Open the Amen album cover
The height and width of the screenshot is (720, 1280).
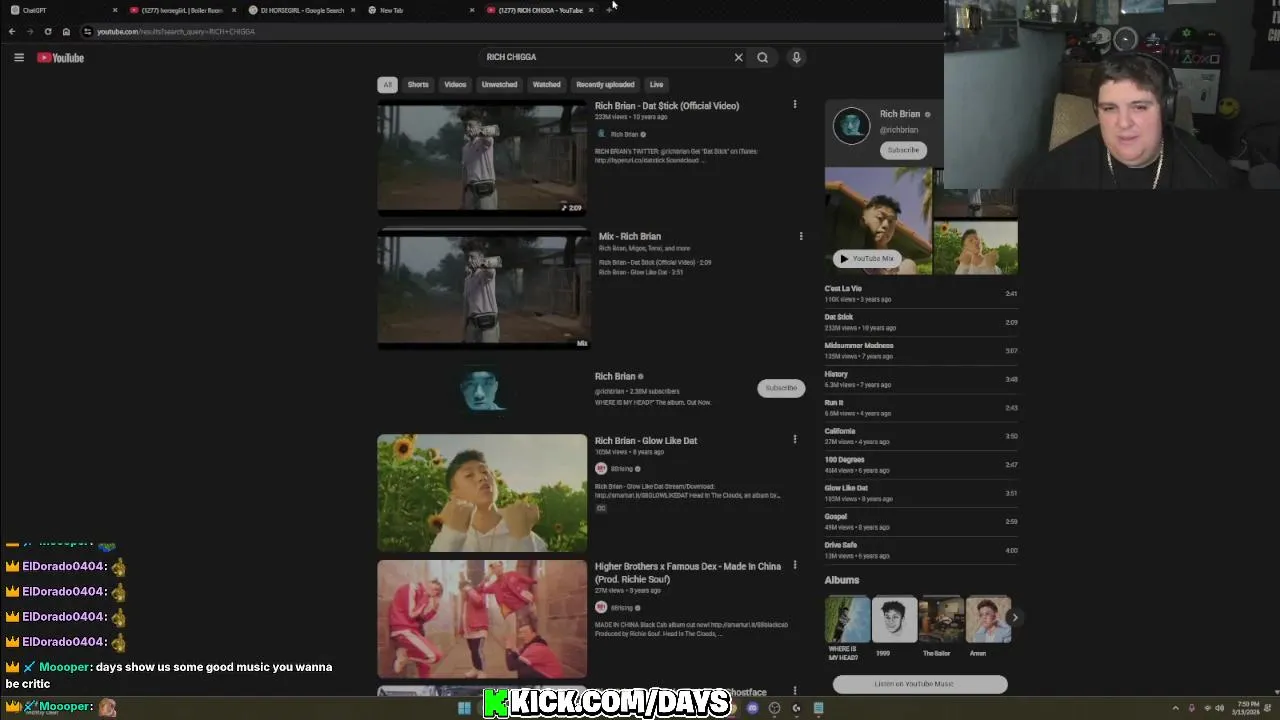(988, 620)
